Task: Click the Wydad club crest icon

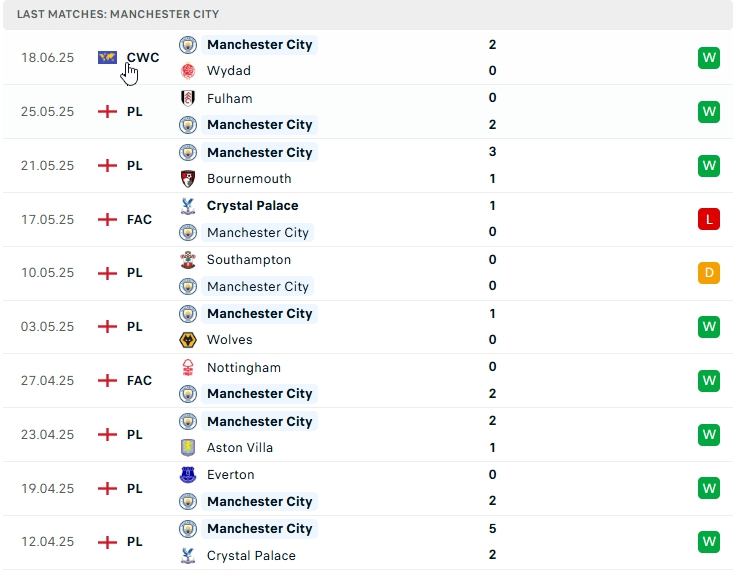Action: click(188, 71)
